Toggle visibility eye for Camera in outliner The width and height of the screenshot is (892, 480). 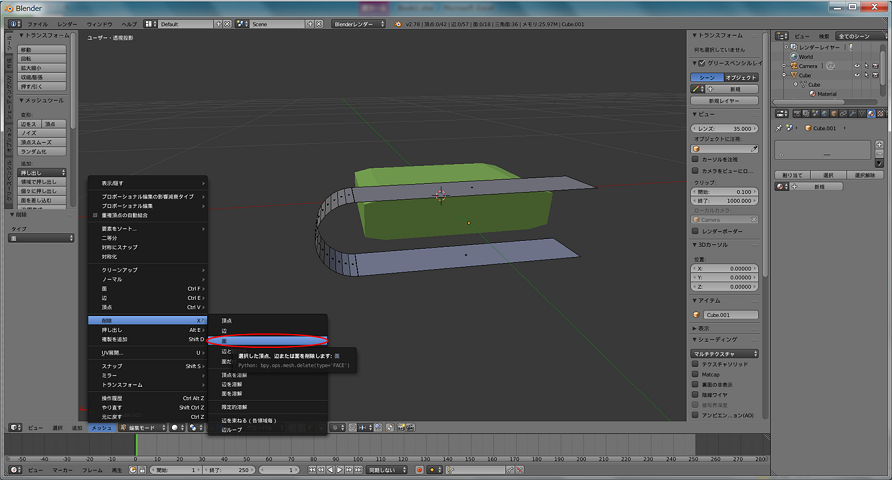pos(858,66)
